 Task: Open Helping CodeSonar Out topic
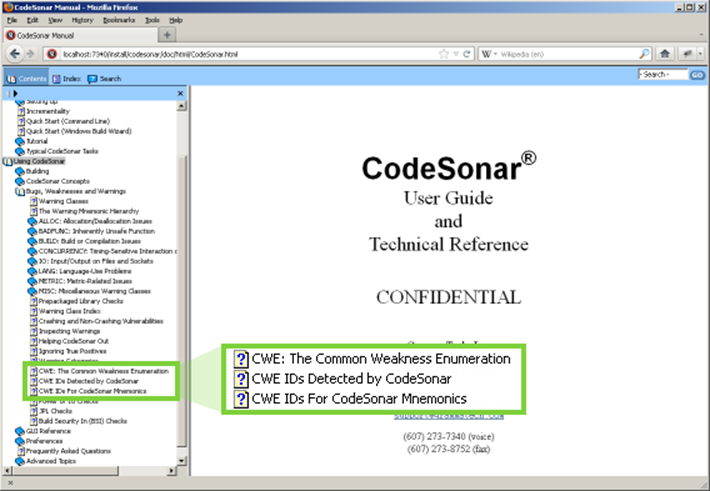(74, 341)
